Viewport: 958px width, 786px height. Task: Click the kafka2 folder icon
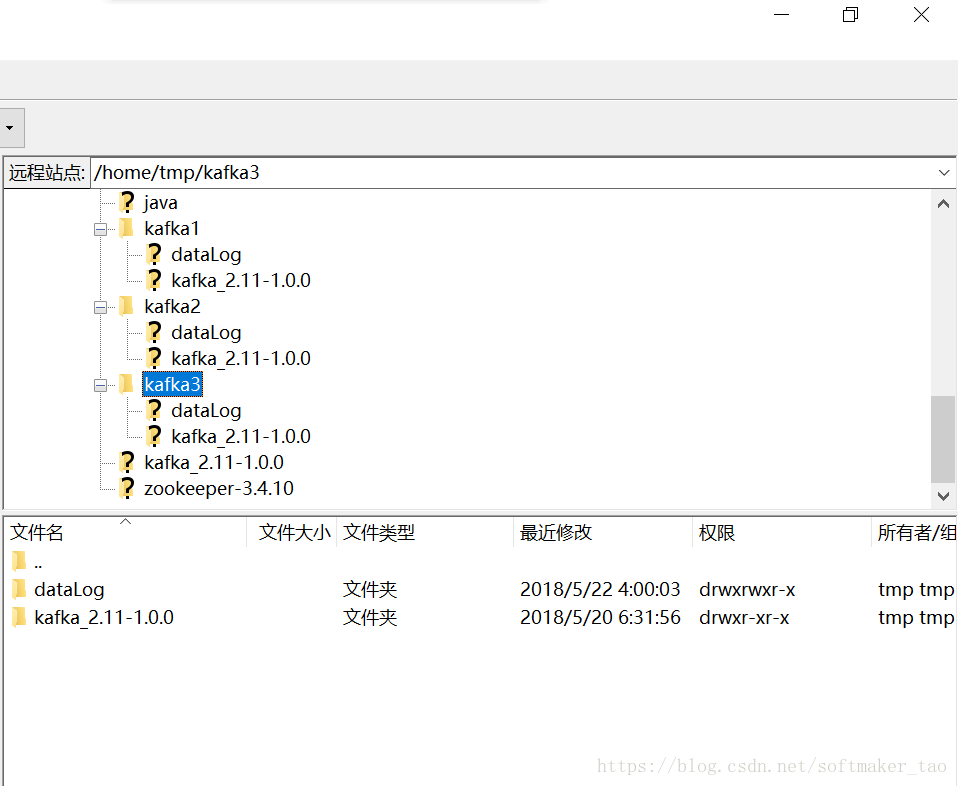126,306
